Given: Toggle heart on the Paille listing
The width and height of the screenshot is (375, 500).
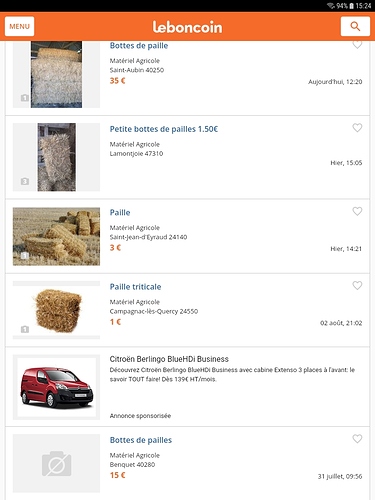Looking at the screenshot, I should 357,211.
